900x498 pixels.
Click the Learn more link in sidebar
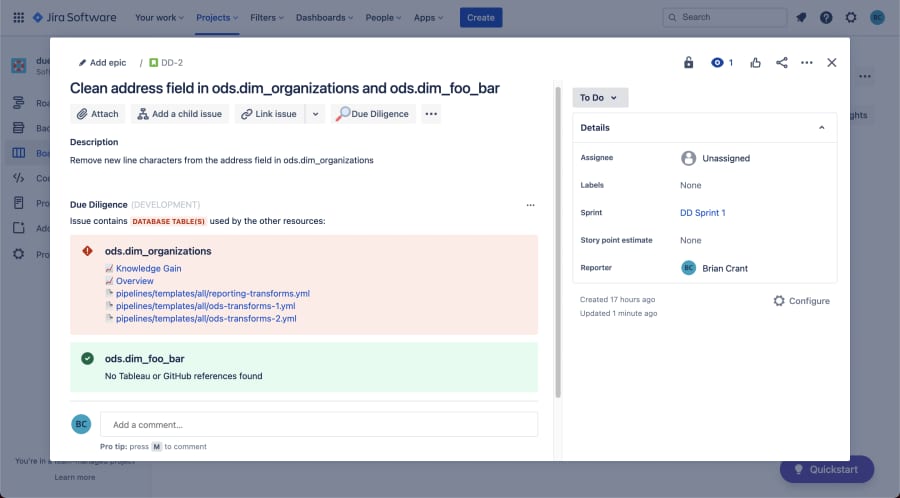(x=75, y=477)
